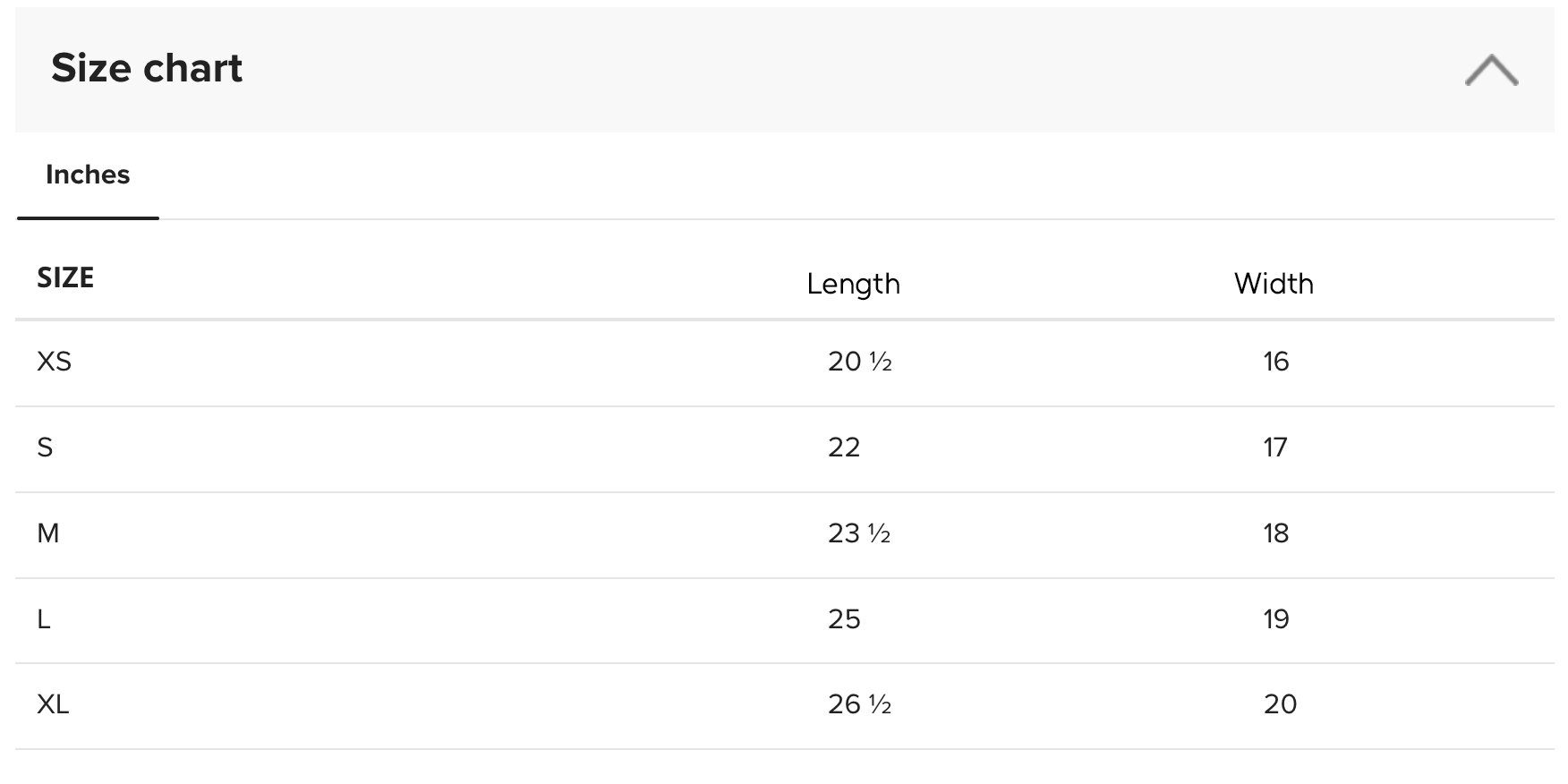The image size is (1568, 784).
Task: Click the S length value 22
Action: [x=844, y=447]
